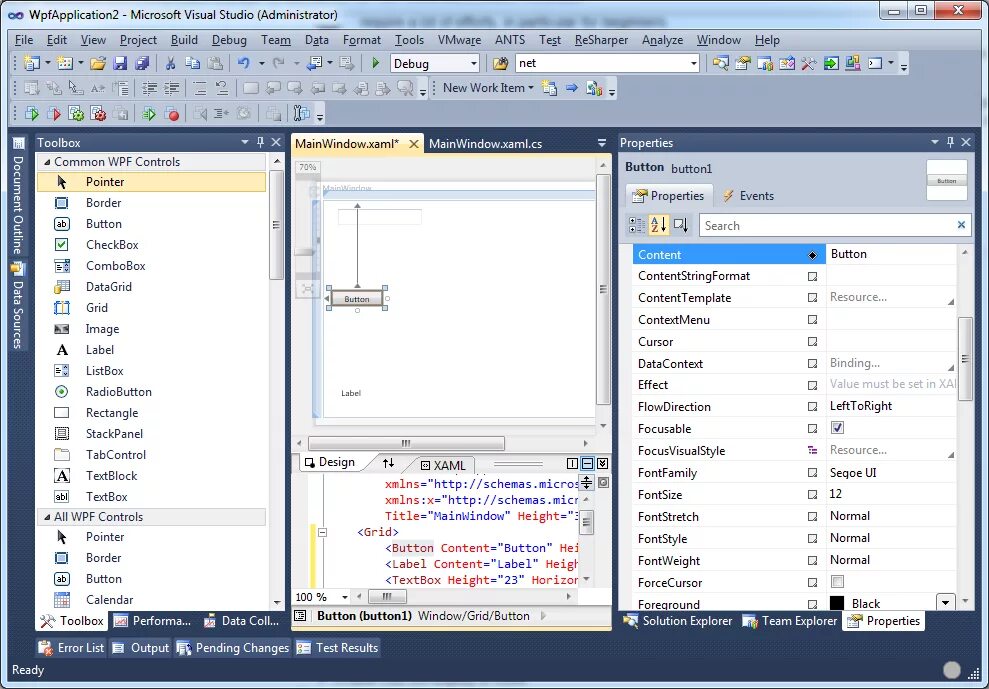Pin the Toolbox panel with auto-hide icon
989x689 pixels.
[260, 143]
